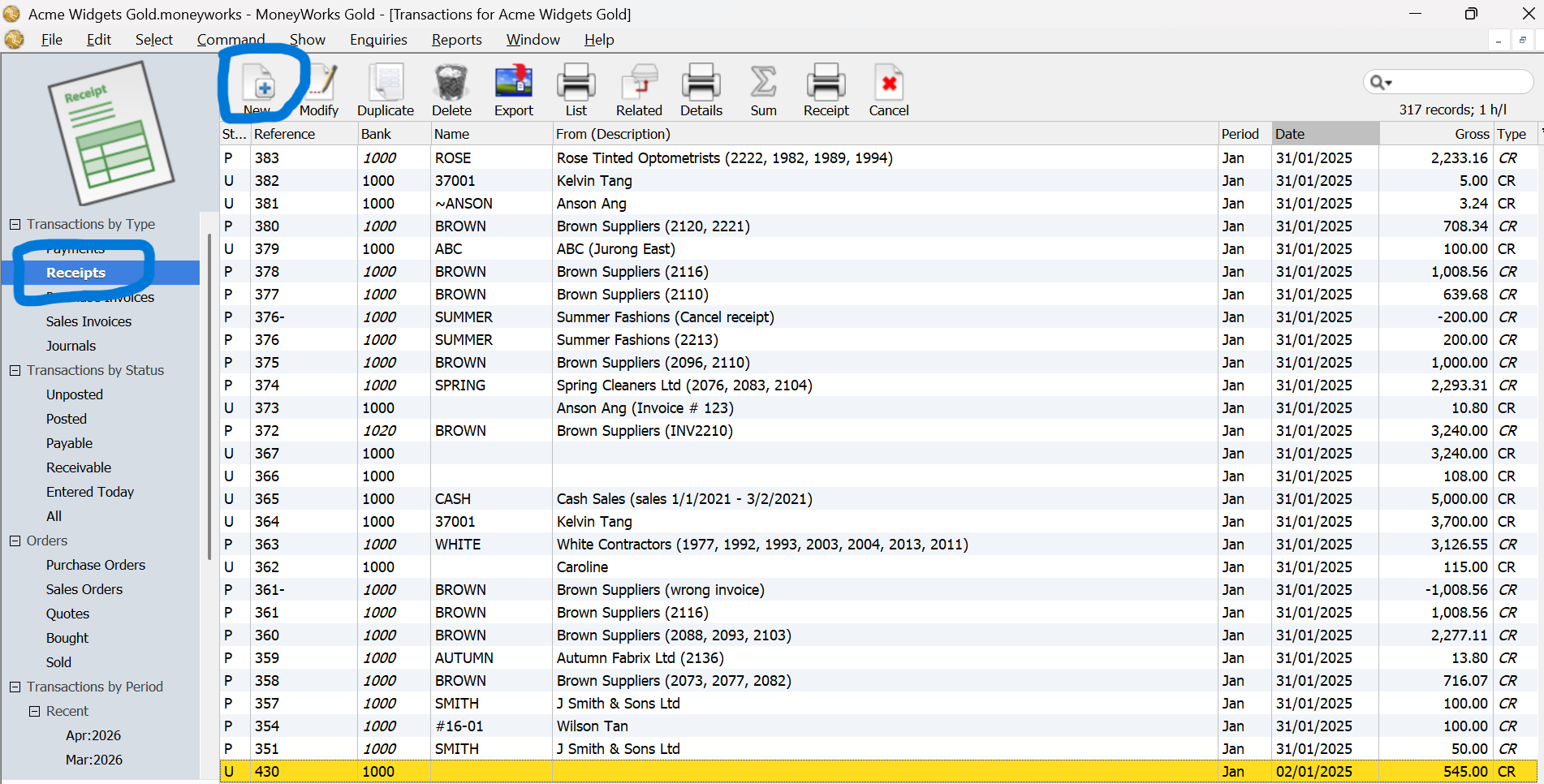This screenshot has width=1544, height=784.
Task: Select the Wilson Tan receipt row
Action: coord(878,726)
